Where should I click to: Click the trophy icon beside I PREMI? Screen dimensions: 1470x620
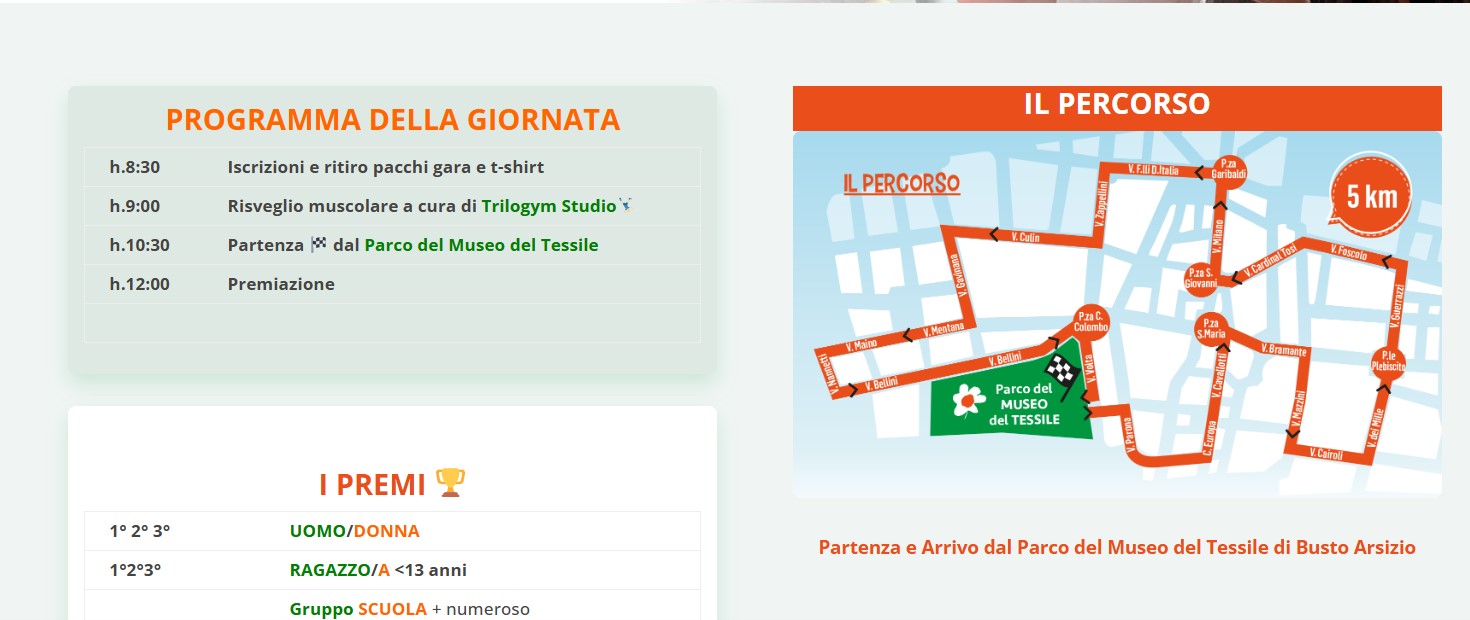(x=451, y=484)
